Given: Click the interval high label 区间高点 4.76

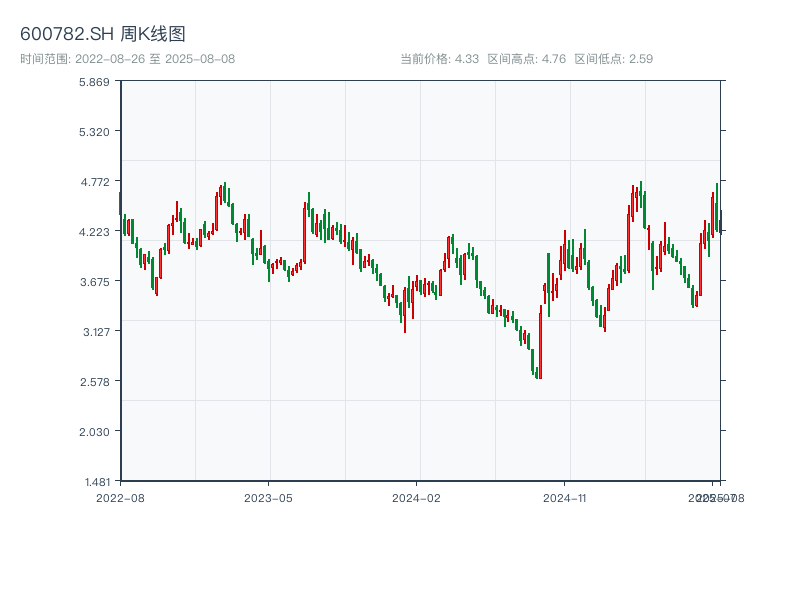Looking at the screenshot, I should [x=526, y=59].
